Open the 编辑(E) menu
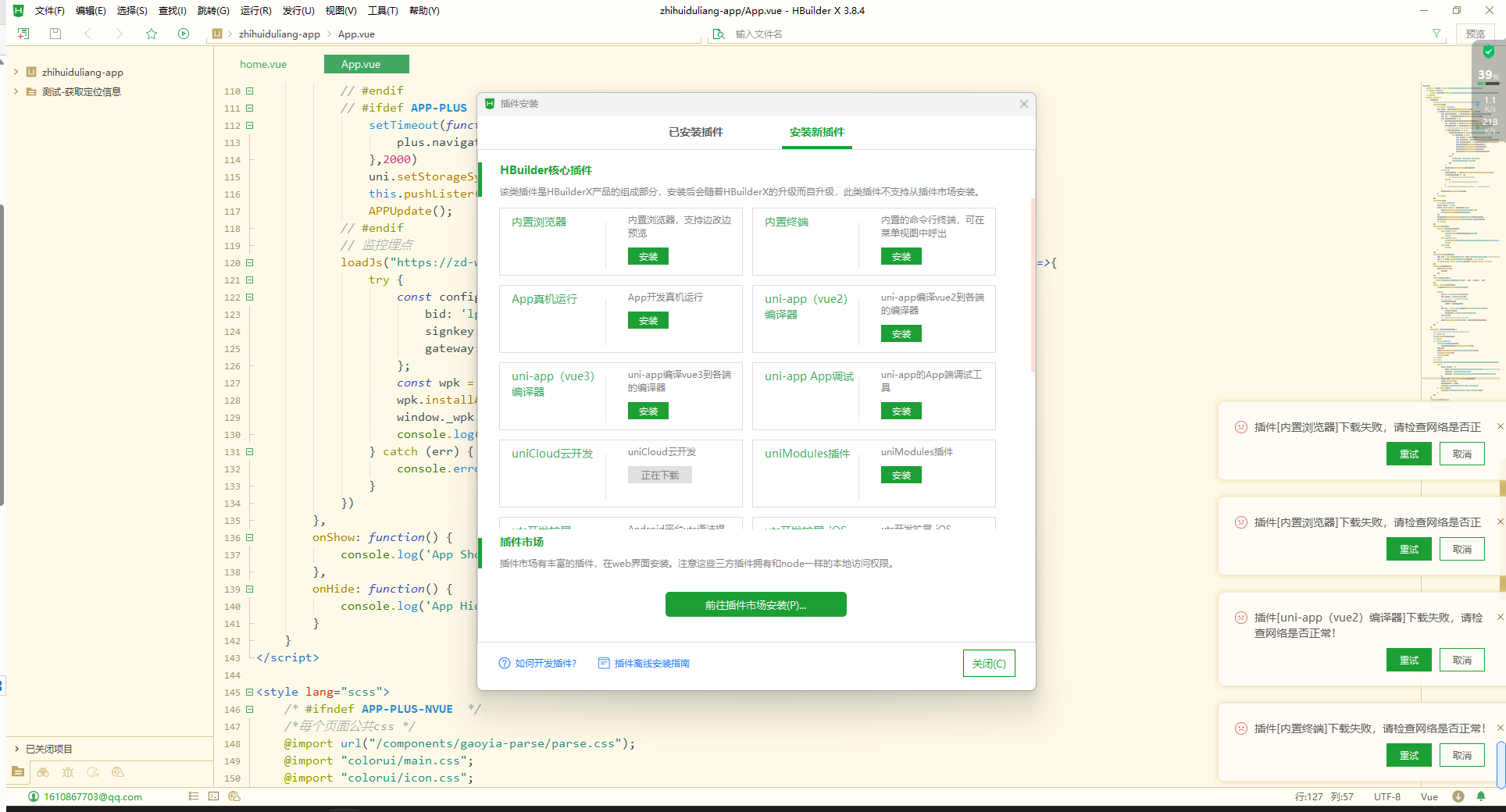This screenshot has height=812, width=1506. pyautogui.click(x=91, y=11)
